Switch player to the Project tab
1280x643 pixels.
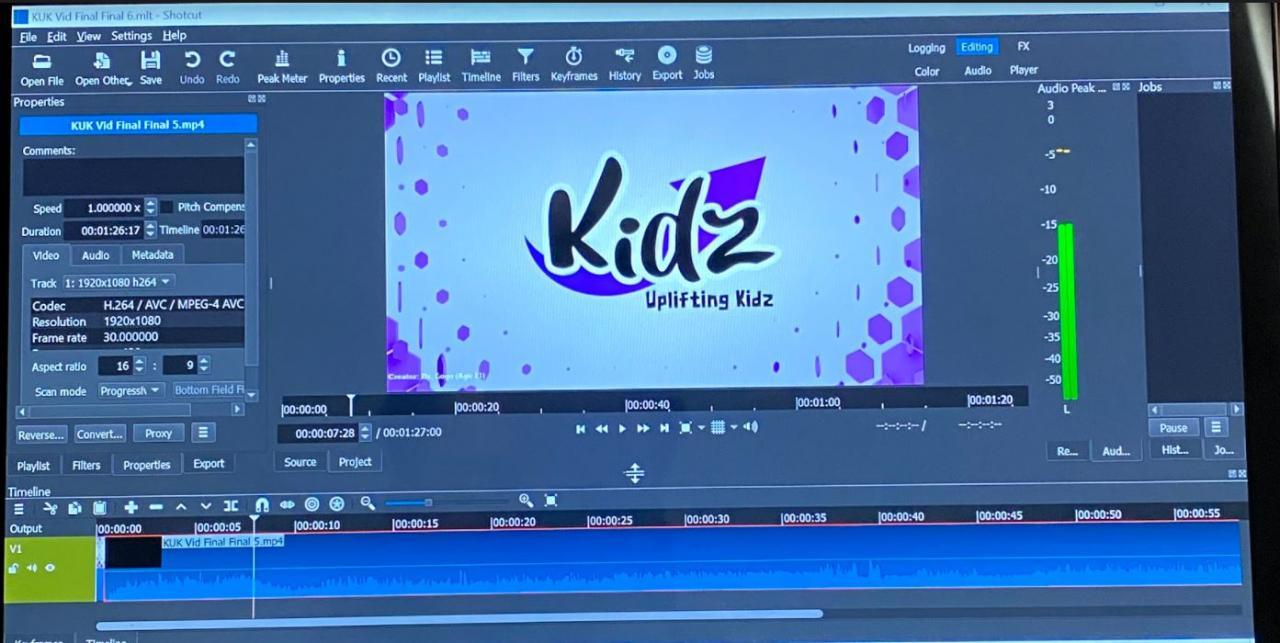click(x=355, y=462)
